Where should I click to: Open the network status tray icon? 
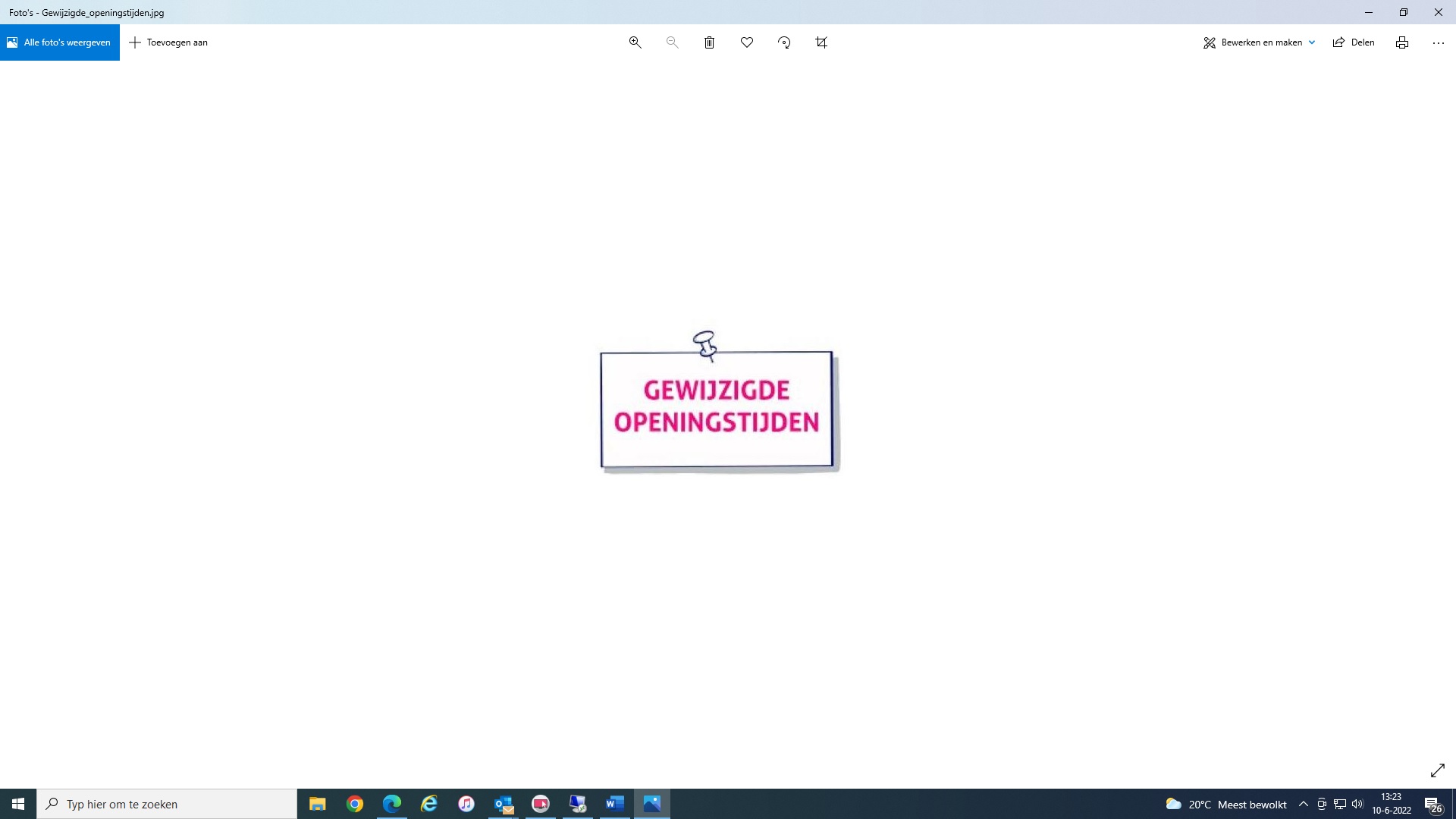click(x=1340, y=804)
